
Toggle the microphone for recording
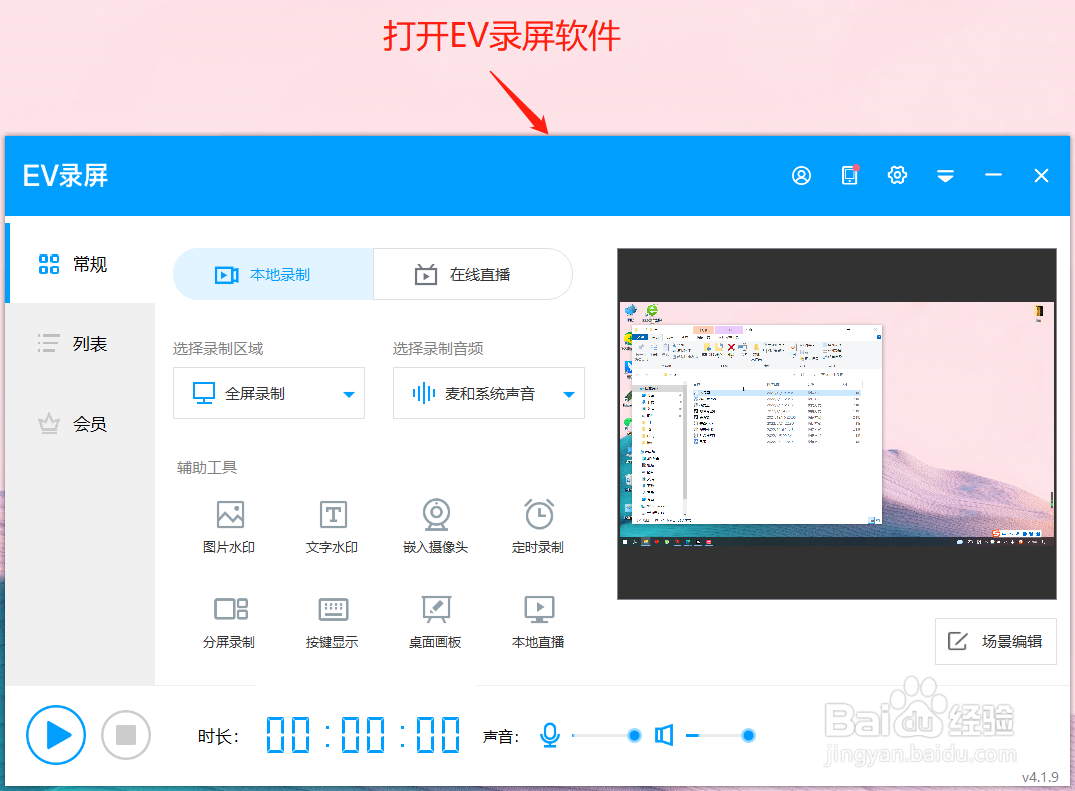tap(549, 735)
